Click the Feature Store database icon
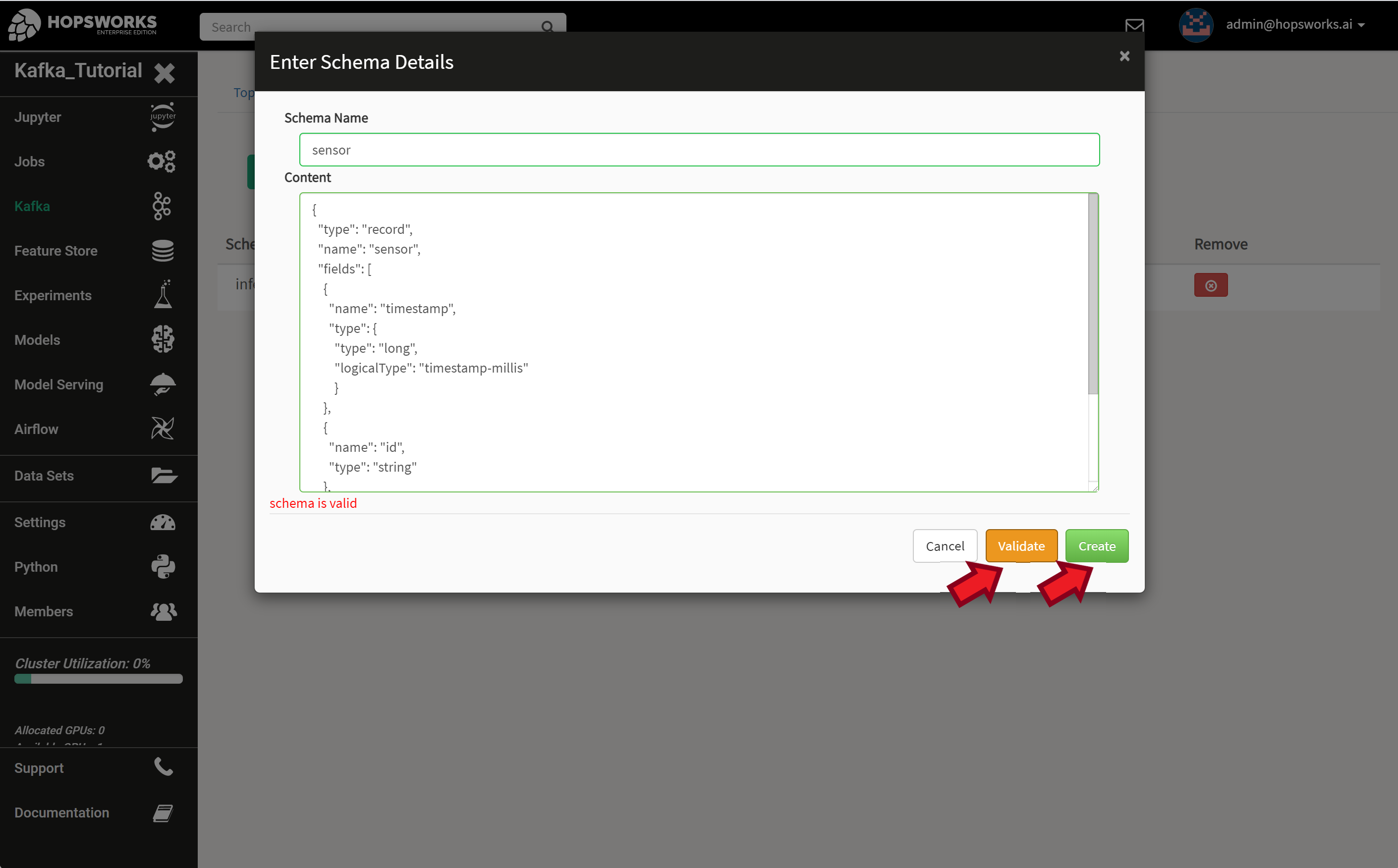This screenshot has height=868, width=1398. (x=162, y=251)
